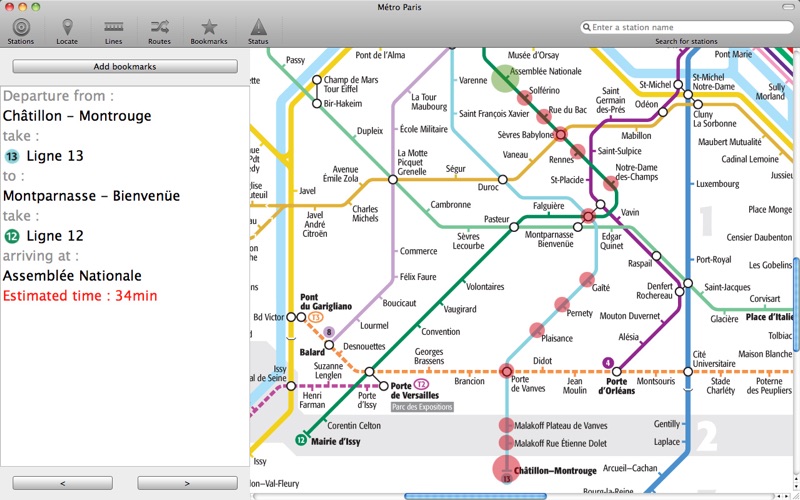Click the T2 tram badge
Screen dimensions: 800x500
[x=421, y=384]
